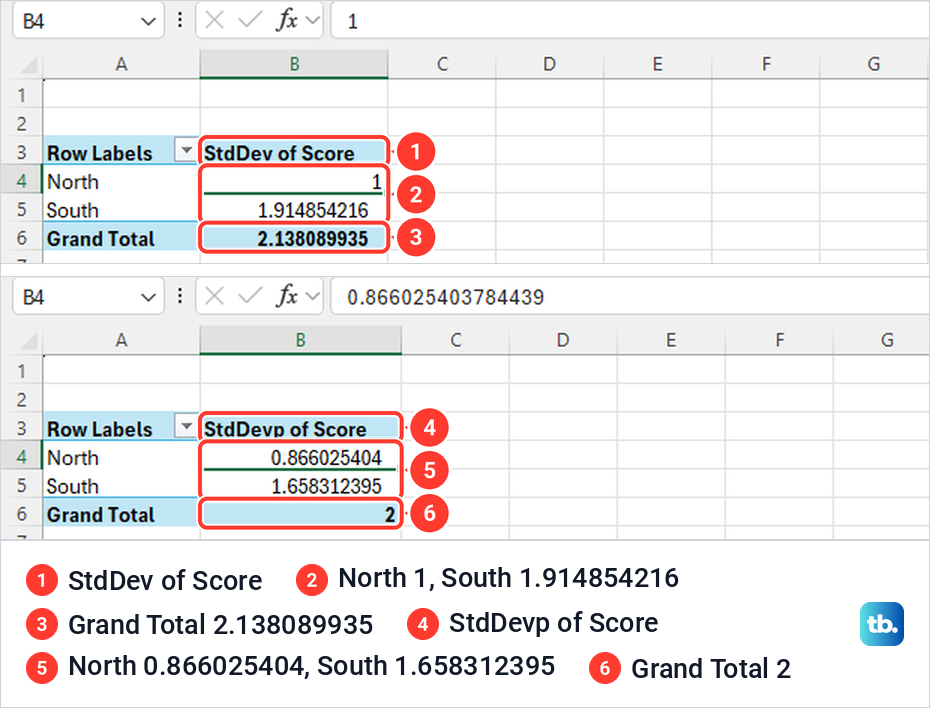930x708 pixels.
Task: Click Insert Function fx icon in top formula bar
Action: pyautogui.click(x=287, y=21)
